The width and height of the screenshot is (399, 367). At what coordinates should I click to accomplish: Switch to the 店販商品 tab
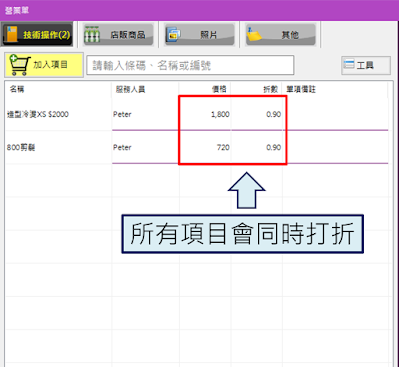pos(118,34)
